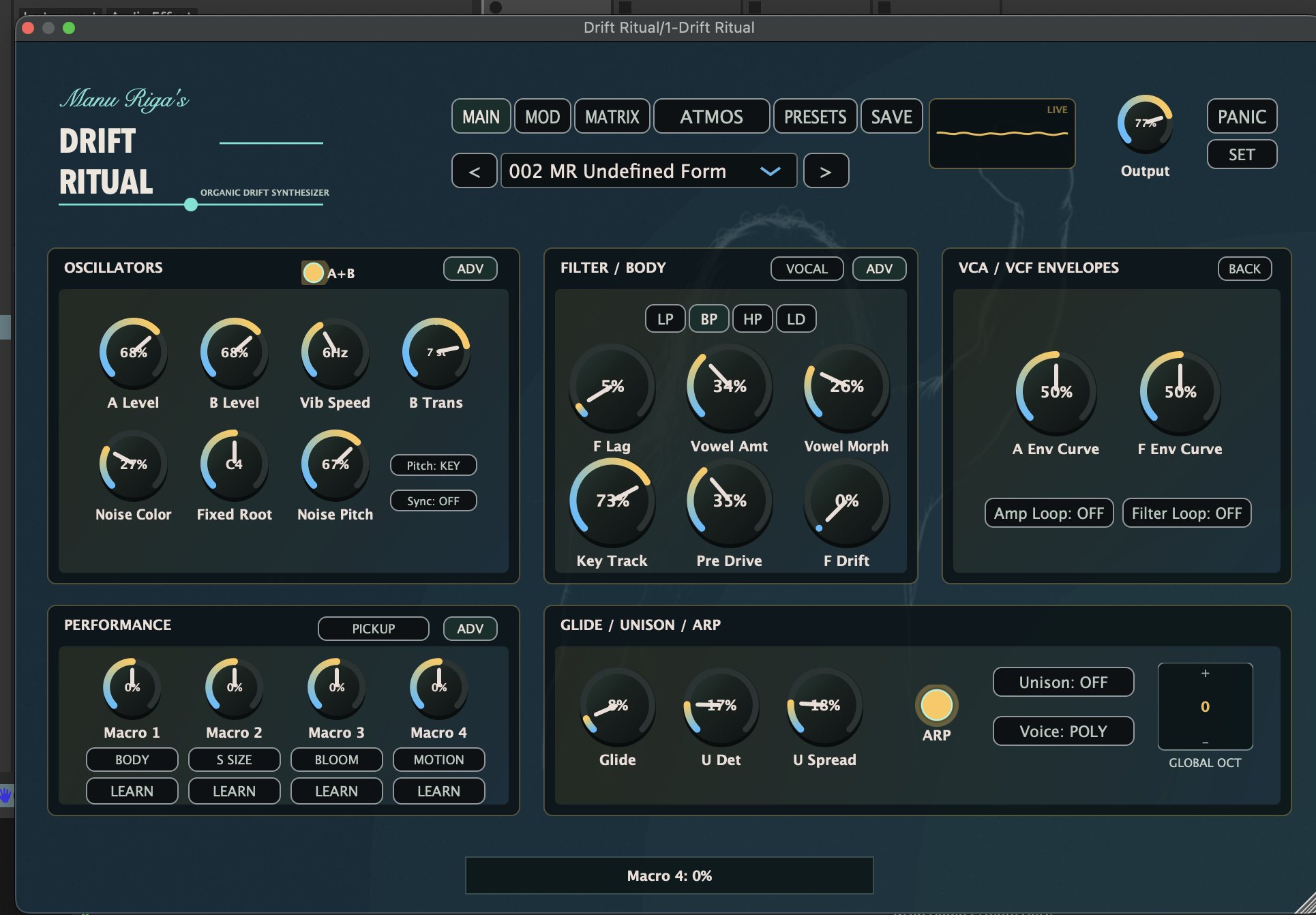Click the Pre Drive knob
The image size is (1316, 915).
[730, 501]
